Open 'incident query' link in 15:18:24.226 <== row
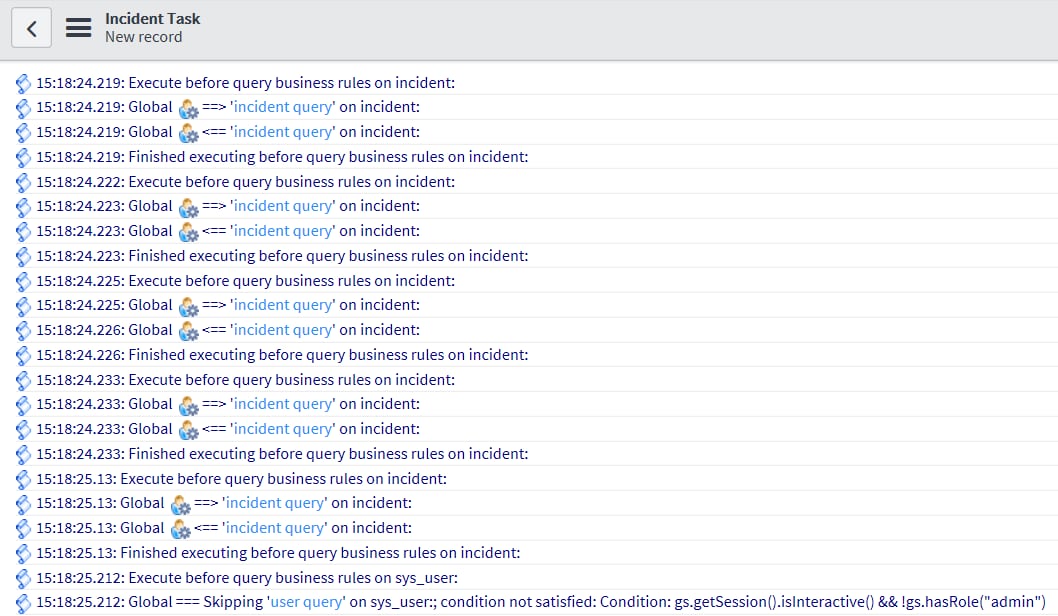1058x616 pixels. [283, 331]
